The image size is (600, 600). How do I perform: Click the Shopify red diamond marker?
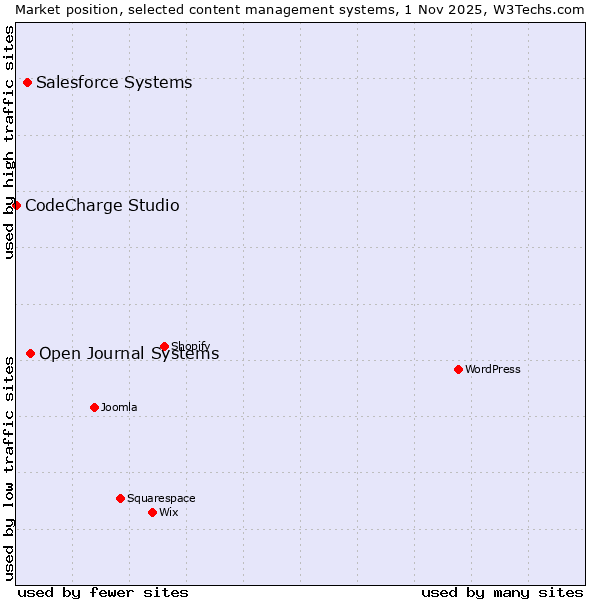[164, 347]
